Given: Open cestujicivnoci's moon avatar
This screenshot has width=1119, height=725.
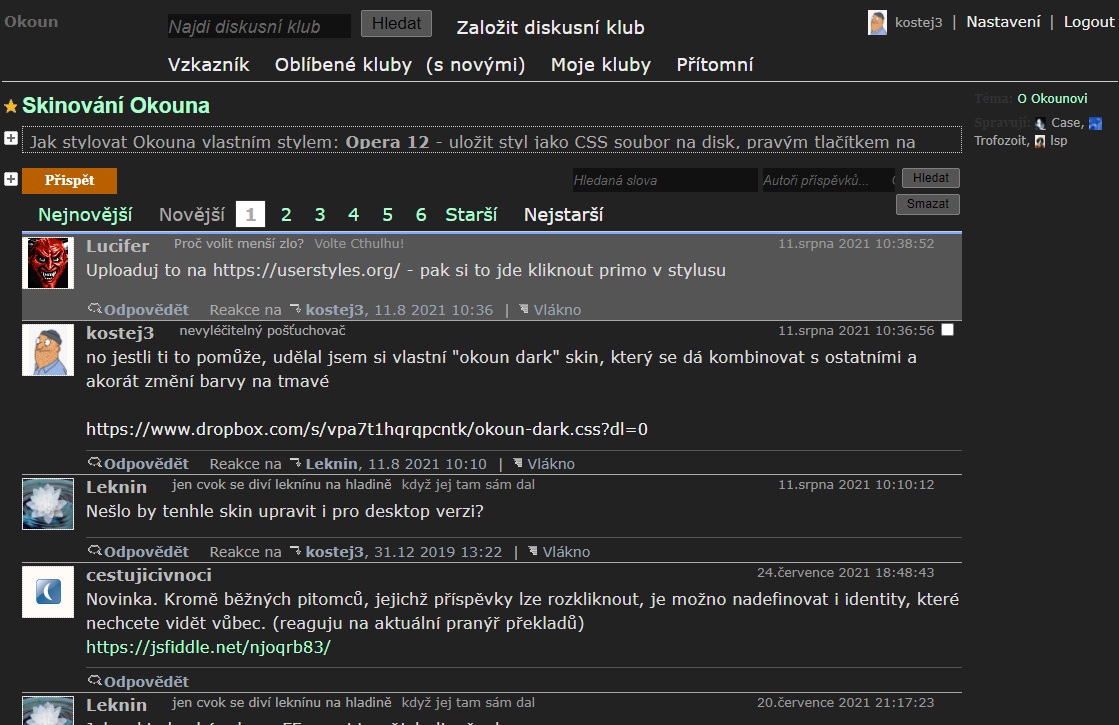Looking at the screenshot, I should (47, 592).
